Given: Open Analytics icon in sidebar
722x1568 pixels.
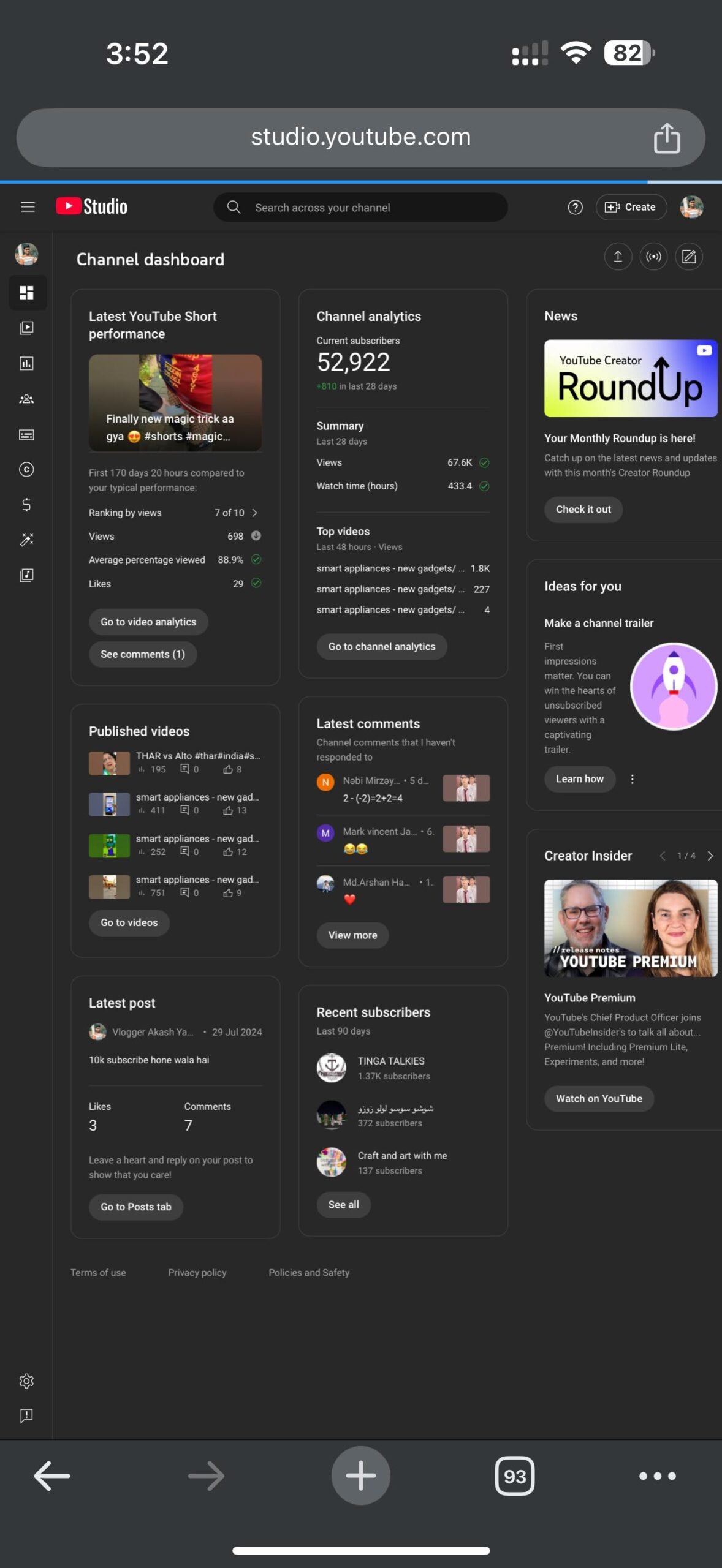Looking at the screenshot, I should pyautogui.click(x=26, y=363).
